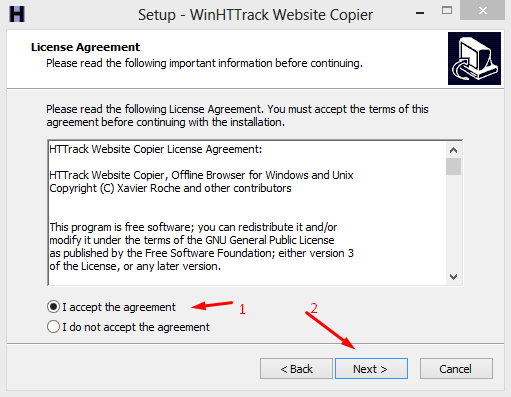The width and height of the screenshot is (511, 397).
Task: Maximize the setup window
Action: click(447, 11)
